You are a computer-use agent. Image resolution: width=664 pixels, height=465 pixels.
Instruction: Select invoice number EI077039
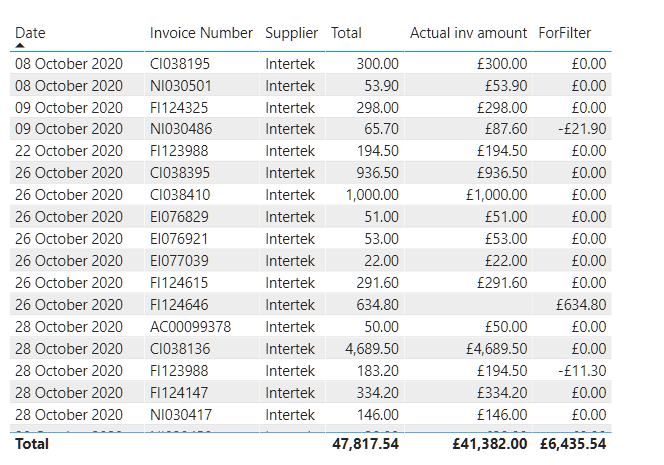tap(179, 261)
